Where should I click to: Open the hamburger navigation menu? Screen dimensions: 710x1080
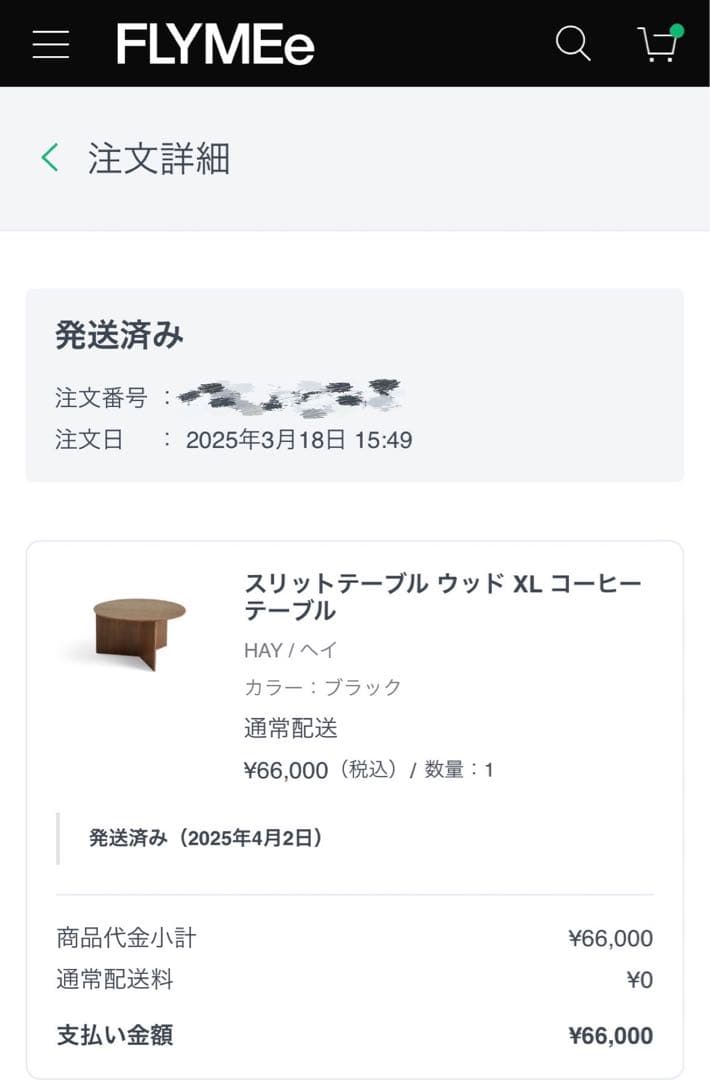(51, 44)
